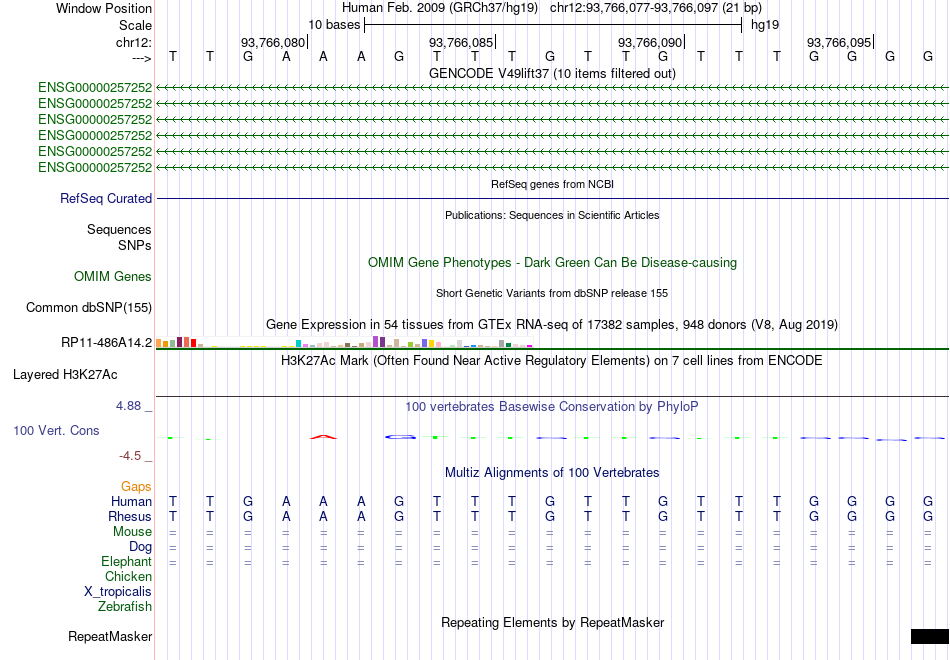Screen dimensions: 950x660
Task: Click the Sequences subtrack label
Action: (119, 229)
